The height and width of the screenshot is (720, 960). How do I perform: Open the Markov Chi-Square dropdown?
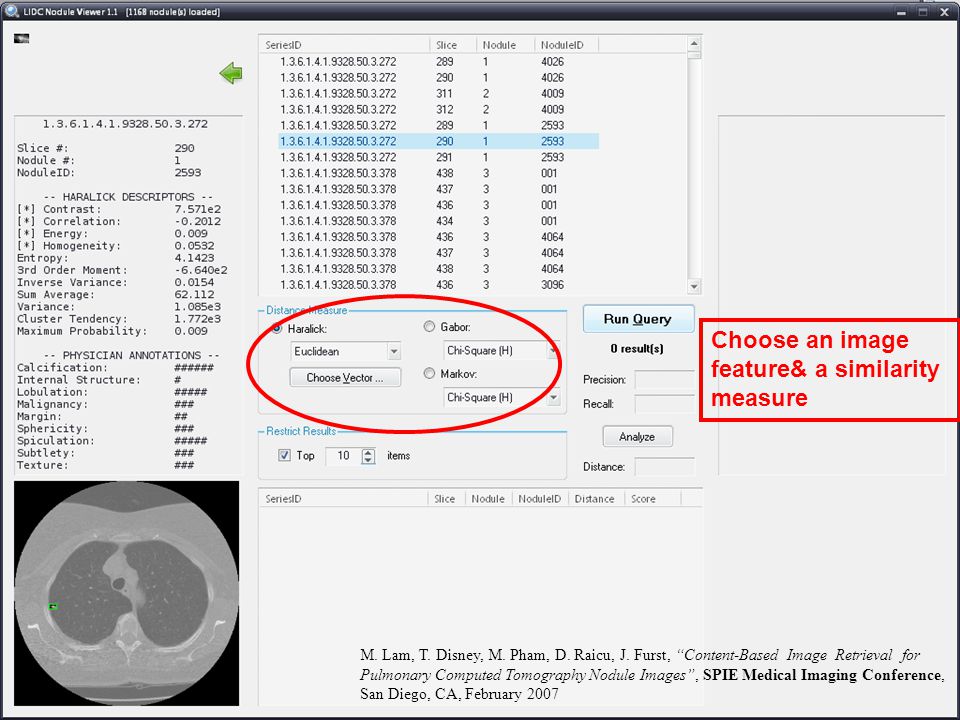(x=553, y=397)
